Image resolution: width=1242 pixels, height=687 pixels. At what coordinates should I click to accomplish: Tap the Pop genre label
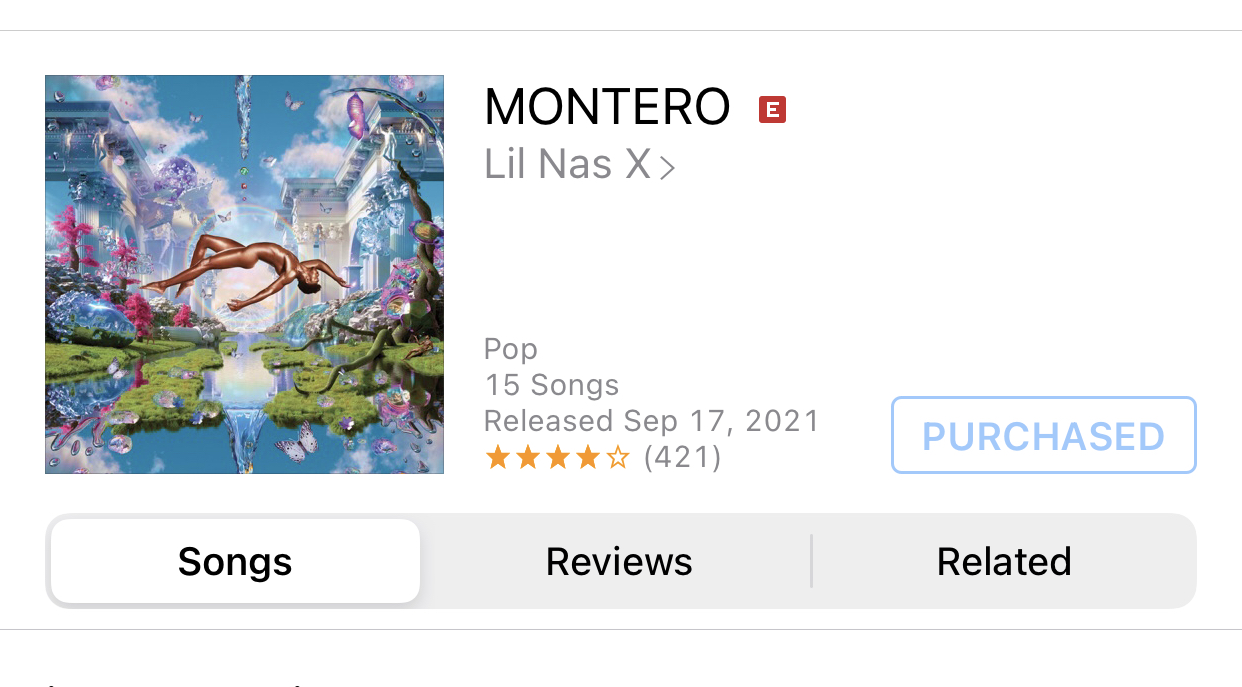click(x=511, y=350)
